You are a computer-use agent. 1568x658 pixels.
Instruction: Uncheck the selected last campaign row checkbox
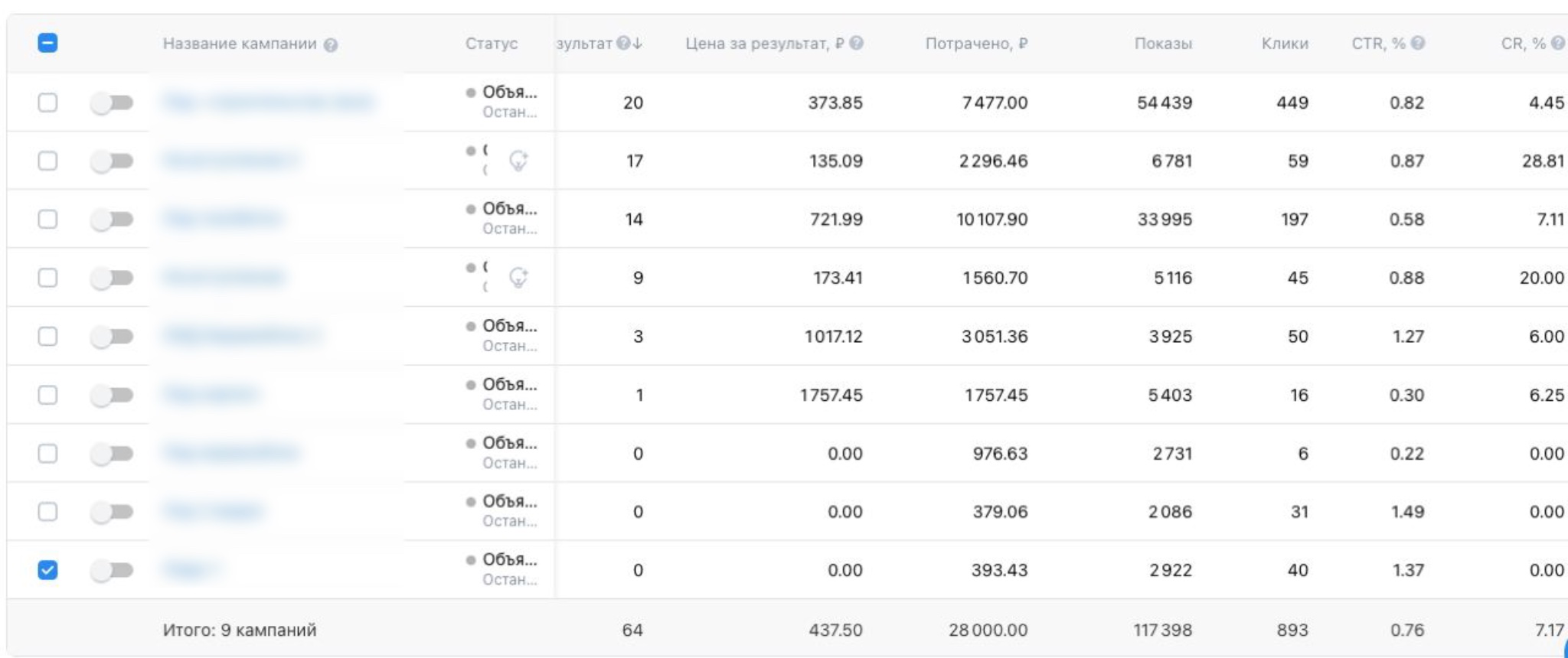coord(47,570)
